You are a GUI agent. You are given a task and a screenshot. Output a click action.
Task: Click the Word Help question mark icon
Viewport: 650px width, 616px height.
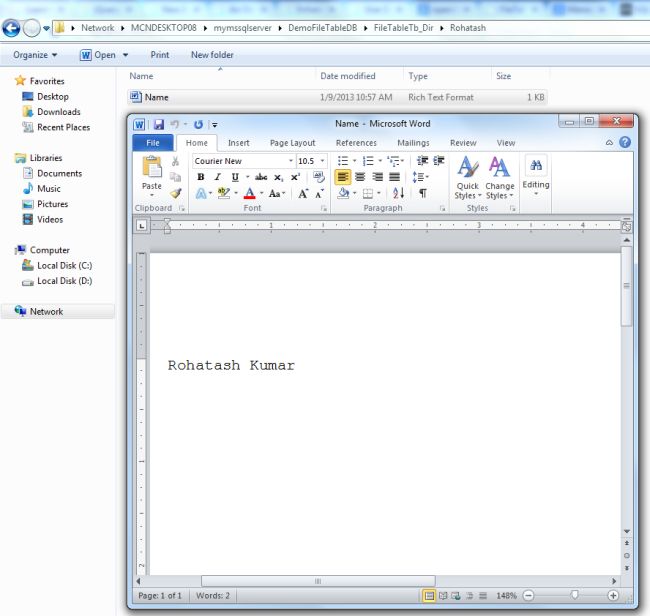click(x=625, y=143)
